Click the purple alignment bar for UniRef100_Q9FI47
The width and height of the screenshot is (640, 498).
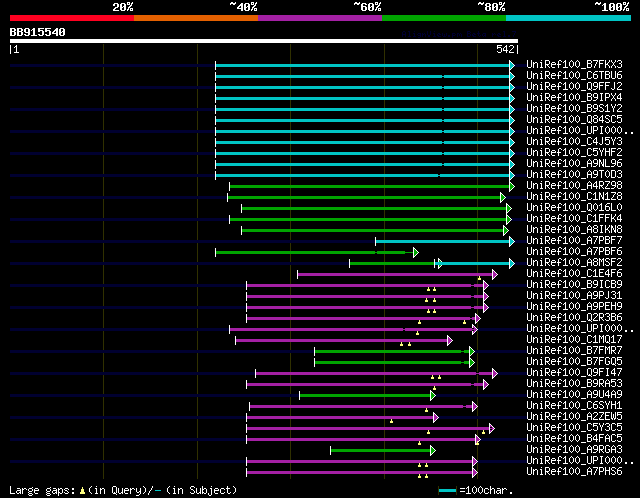(376, 374)
